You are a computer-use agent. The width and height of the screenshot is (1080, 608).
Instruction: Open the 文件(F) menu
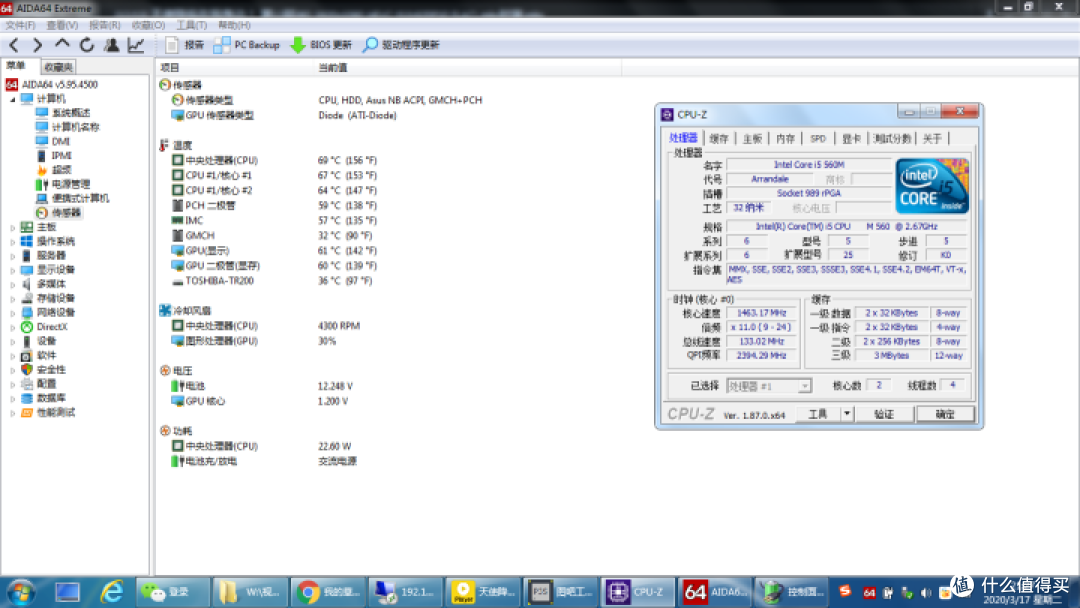(20, 25)
